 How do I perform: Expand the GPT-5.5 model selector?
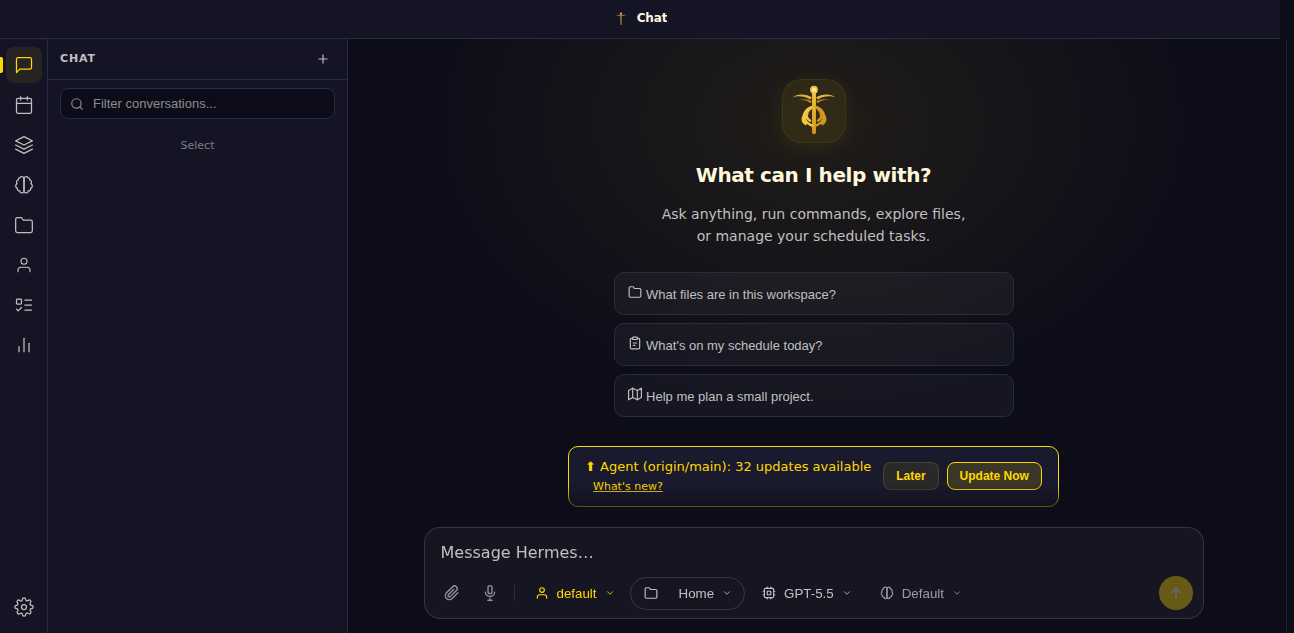click(807, 593)
